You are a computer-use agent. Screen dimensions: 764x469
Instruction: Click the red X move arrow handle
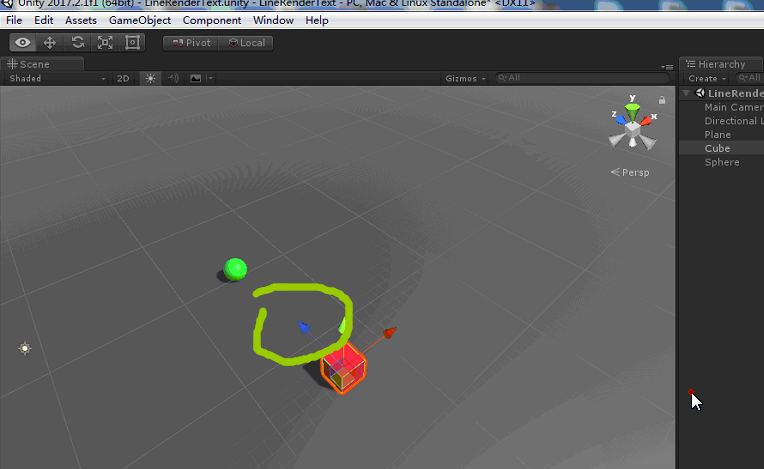[x=389, y=333]
